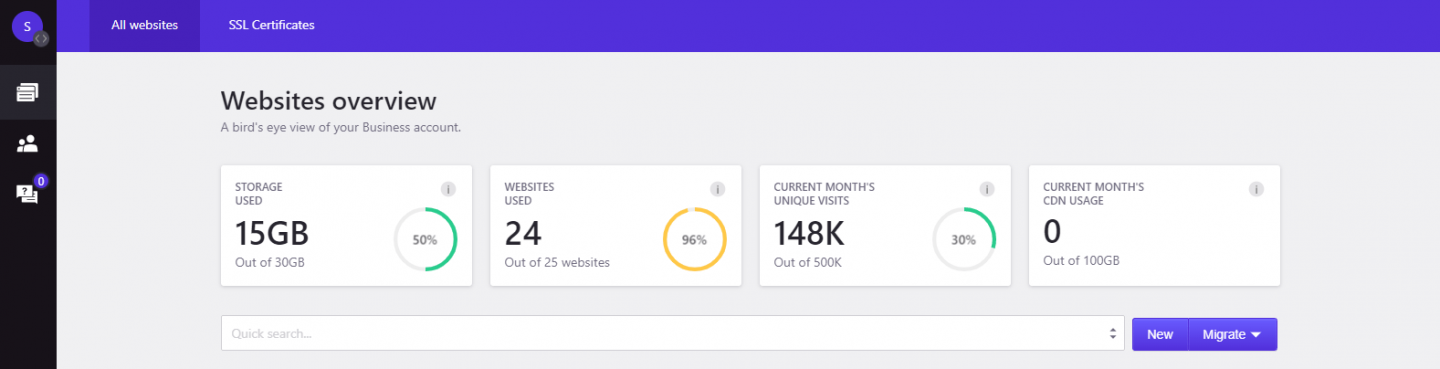Click the Websites overview heading

coord(329,101)
